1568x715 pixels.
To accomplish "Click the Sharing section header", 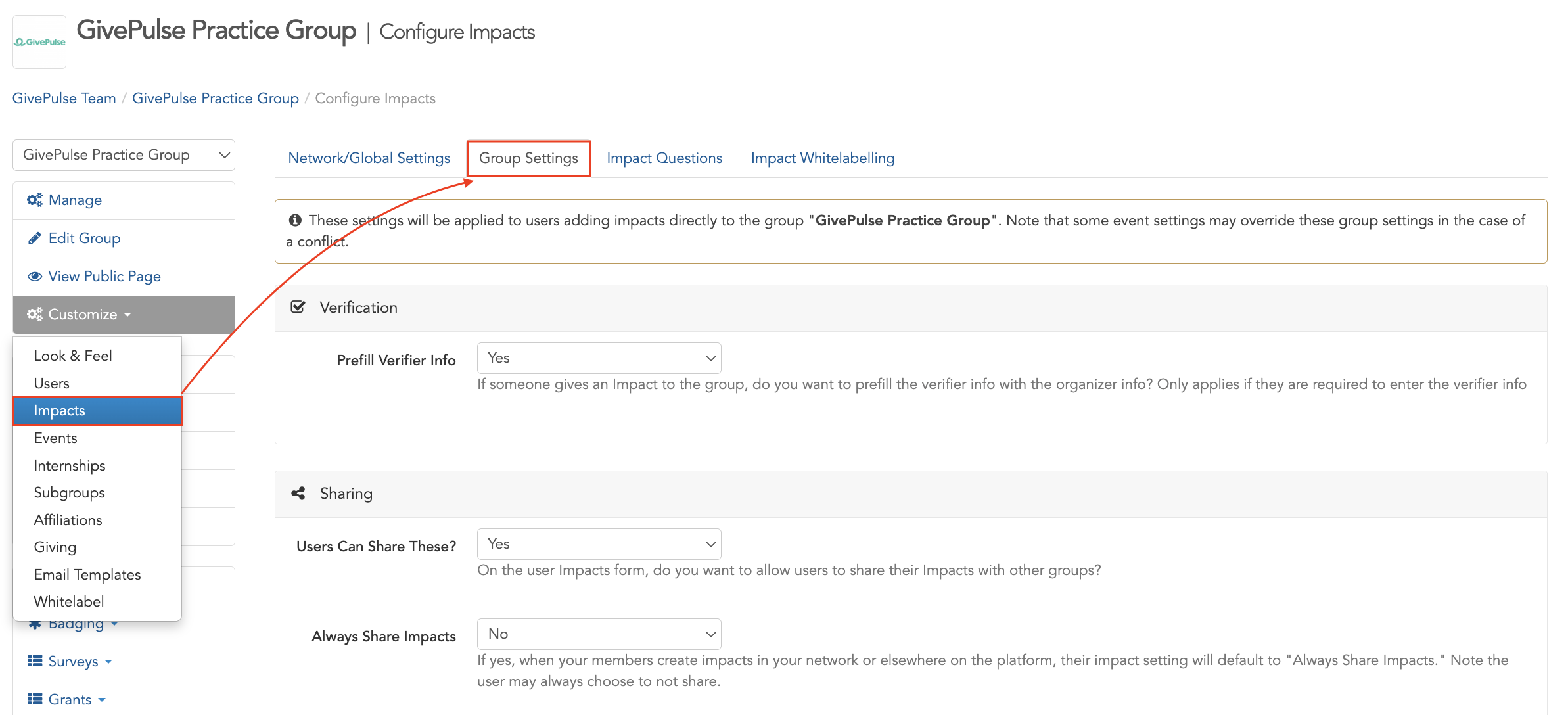I will [x=911, y=494].
